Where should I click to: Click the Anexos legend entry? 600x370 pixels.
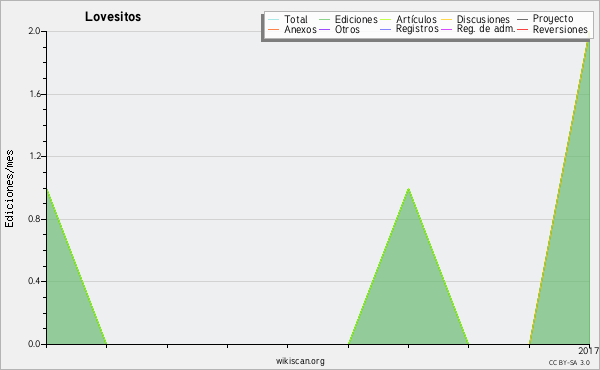[x=292, y=29]
